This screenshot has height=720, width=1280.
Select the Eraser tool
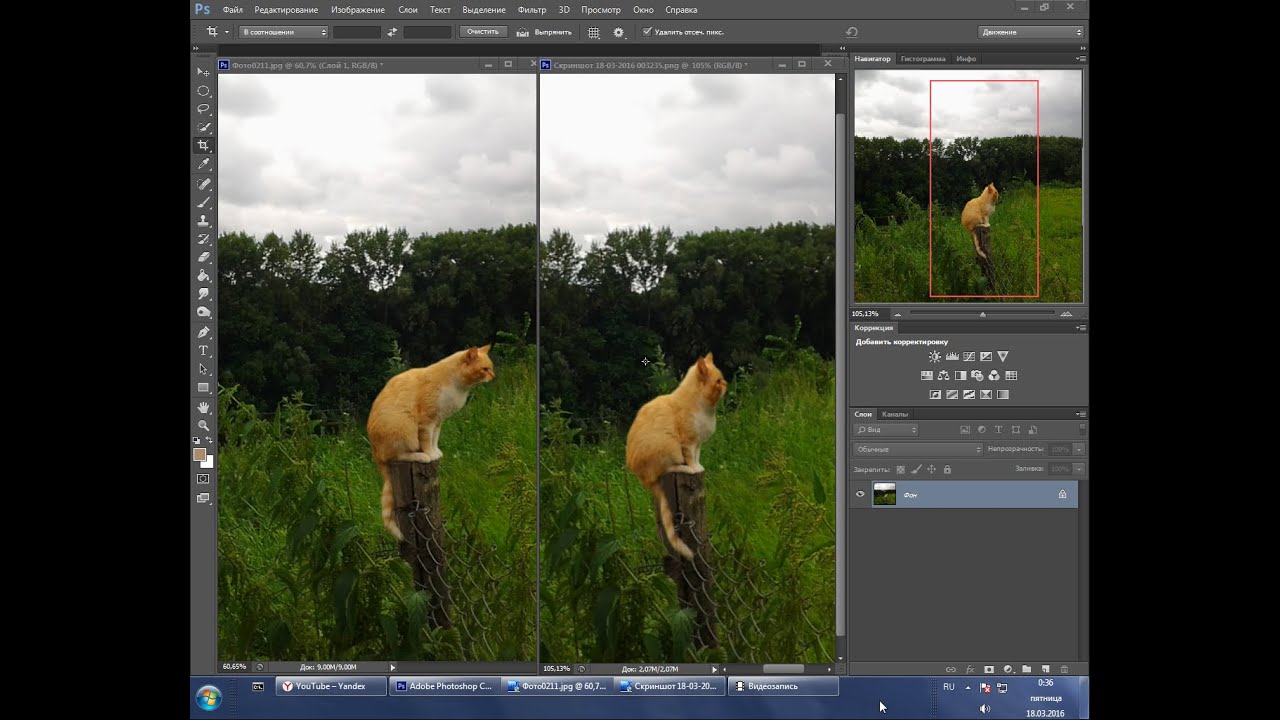pyautogui.click(x=203, y=257)
